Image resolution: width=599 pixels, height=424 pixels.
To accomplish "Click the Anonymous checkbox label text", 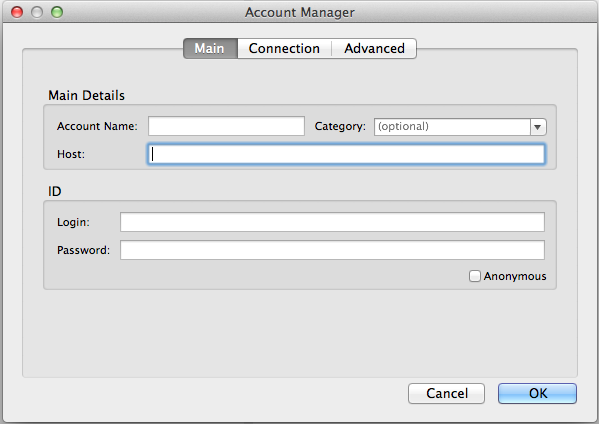I will point(515,276).
